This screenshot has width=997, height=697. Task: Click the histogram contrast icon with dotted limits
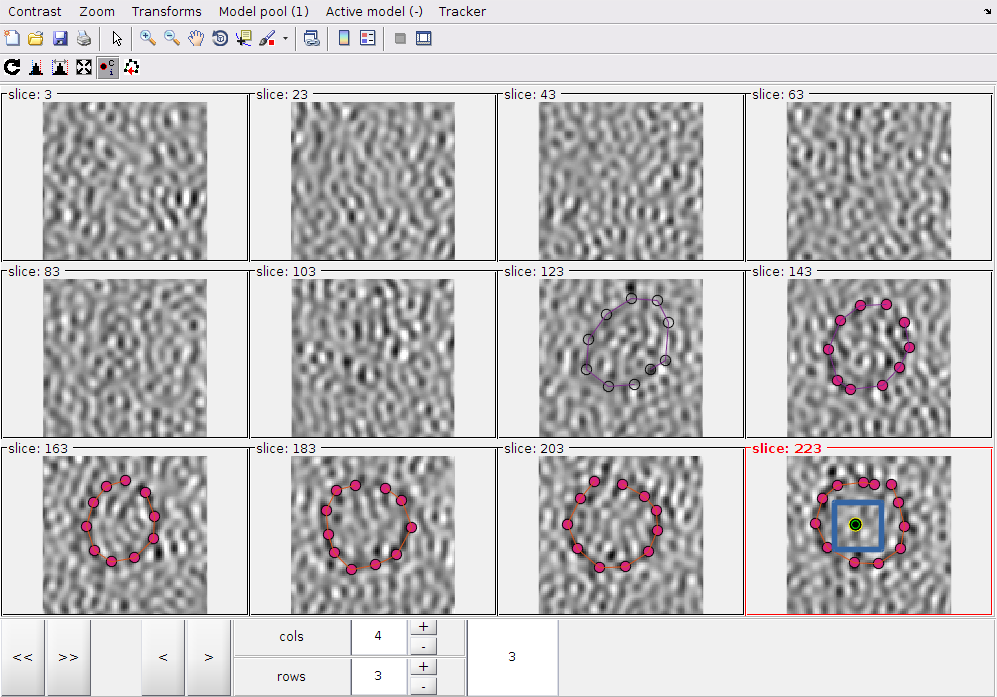36,67
